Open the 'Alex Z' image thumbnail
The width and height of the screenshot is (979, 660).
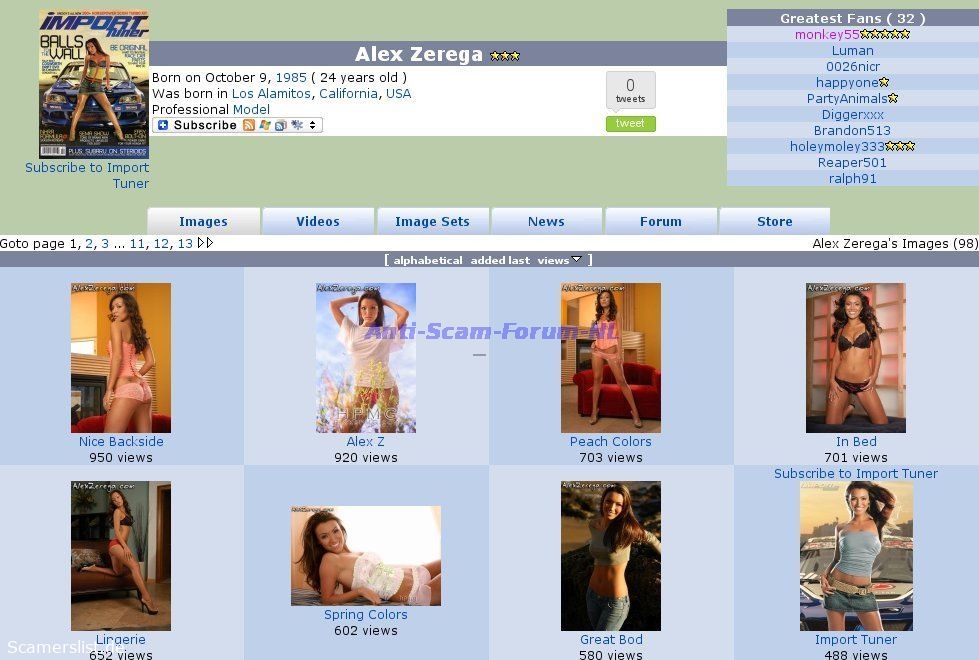click(366, 357)
